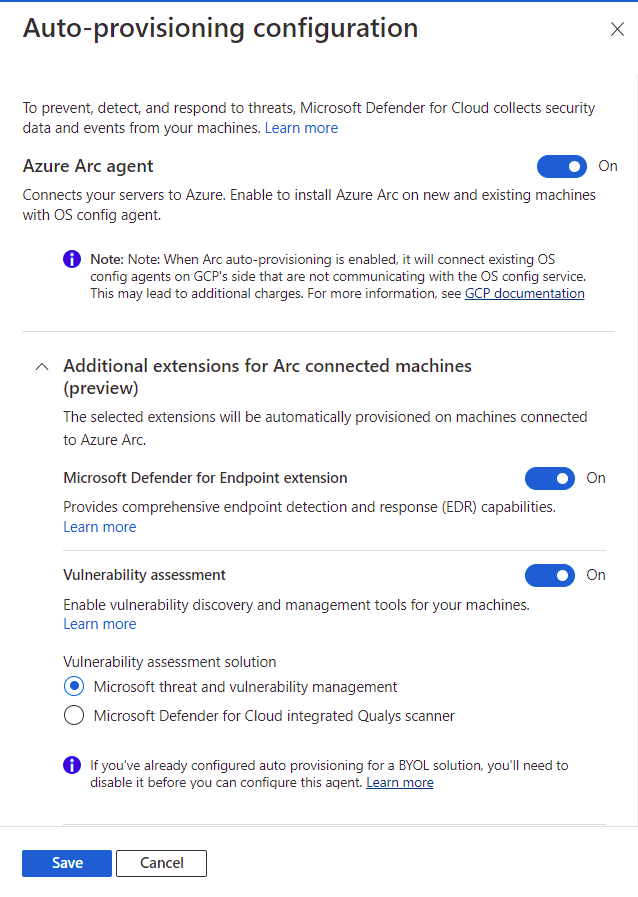Open Learn more link in intro paragraph
This screenshot has width=638, height=897.
[301, 128]
